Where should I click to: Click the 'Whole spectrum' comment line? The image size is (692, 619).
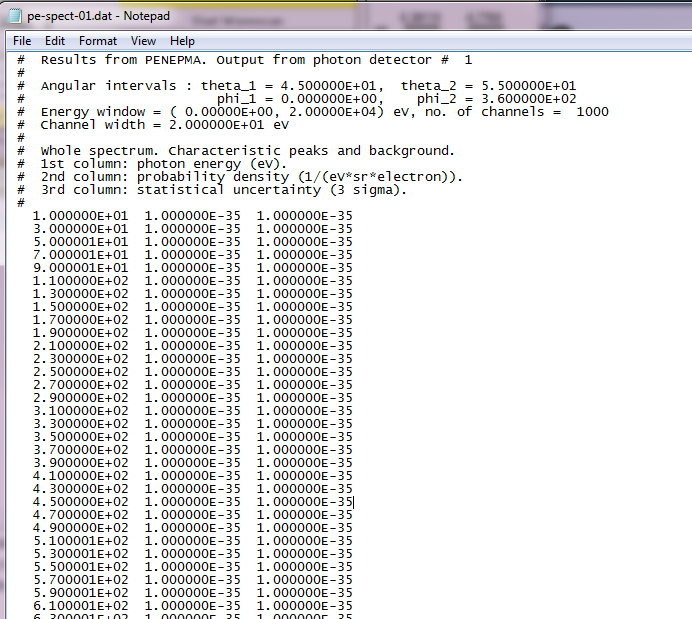246,151
